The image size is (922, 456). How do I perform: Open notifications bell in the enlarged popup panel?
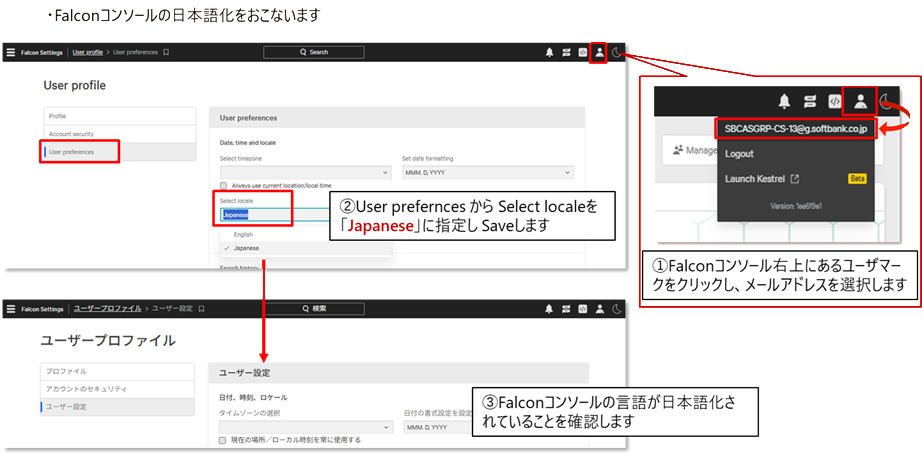(784, 100)
